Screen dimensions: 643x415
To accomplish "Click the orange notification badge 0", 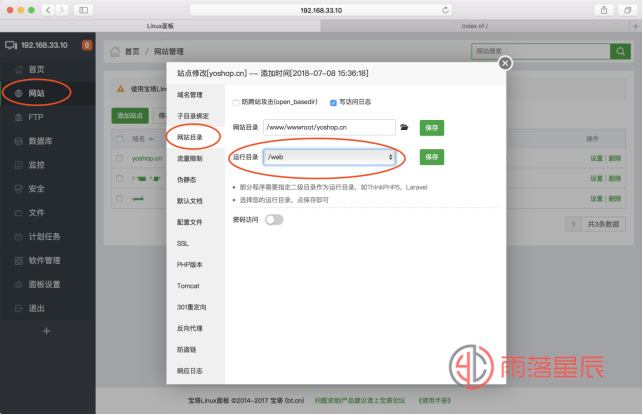I will click(87, 45).
